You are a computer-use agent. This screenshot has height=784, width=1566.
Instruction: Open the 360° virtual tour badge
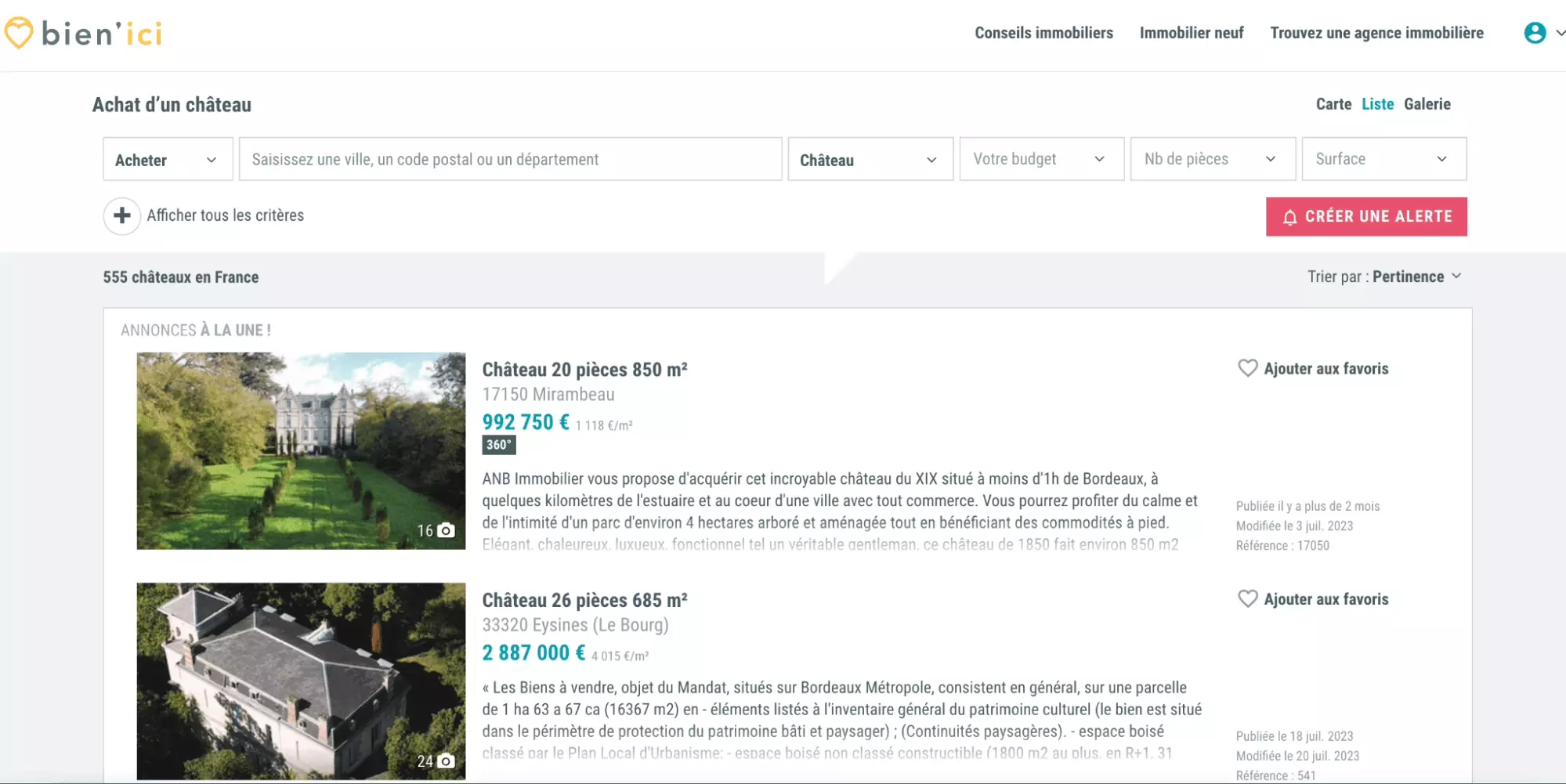498,445
